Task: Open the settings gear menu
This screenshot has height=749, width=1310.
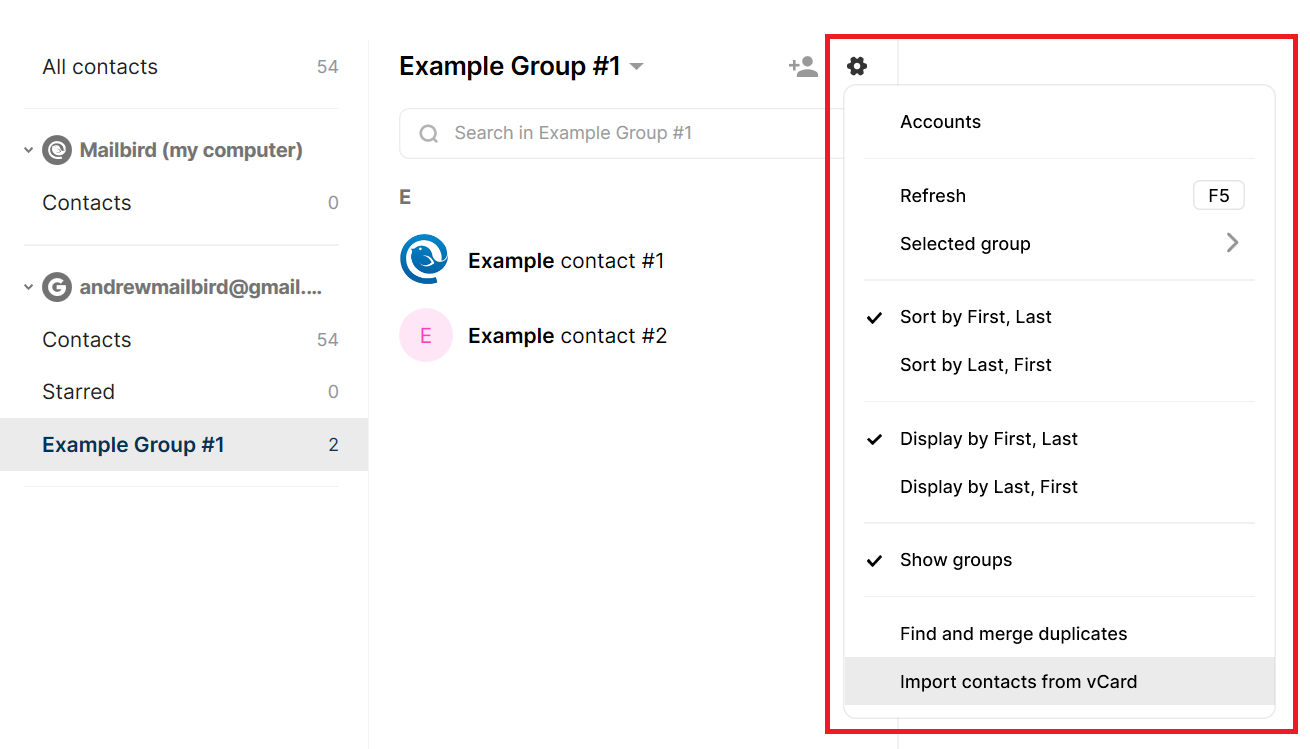Action: pyautogui.click(x=857, y=65)
